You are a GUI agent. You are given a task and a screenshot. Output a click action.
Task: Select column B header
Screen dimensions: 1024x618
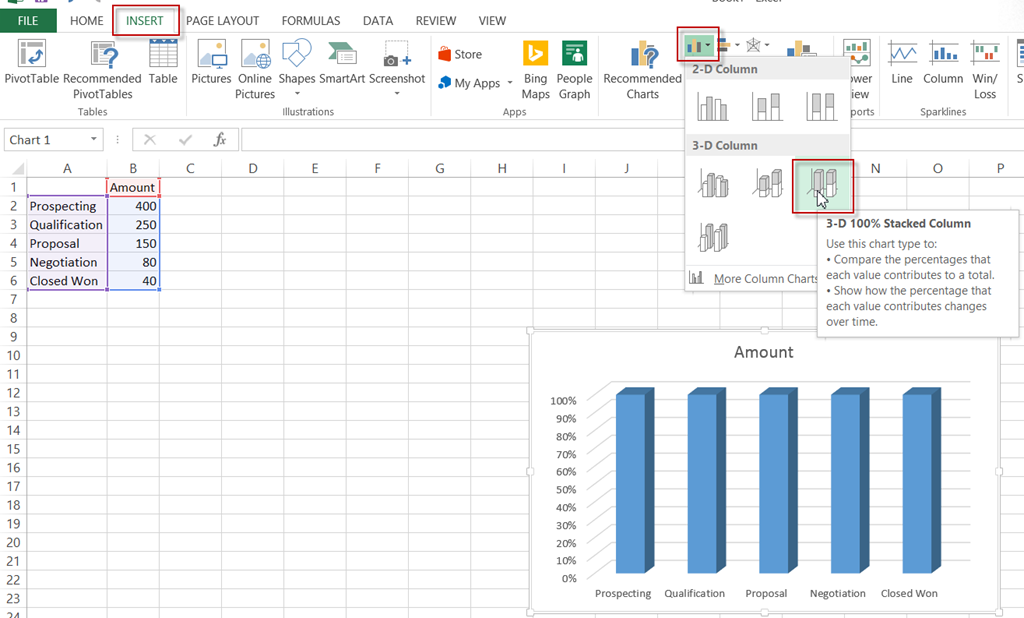tap(133, 169)
